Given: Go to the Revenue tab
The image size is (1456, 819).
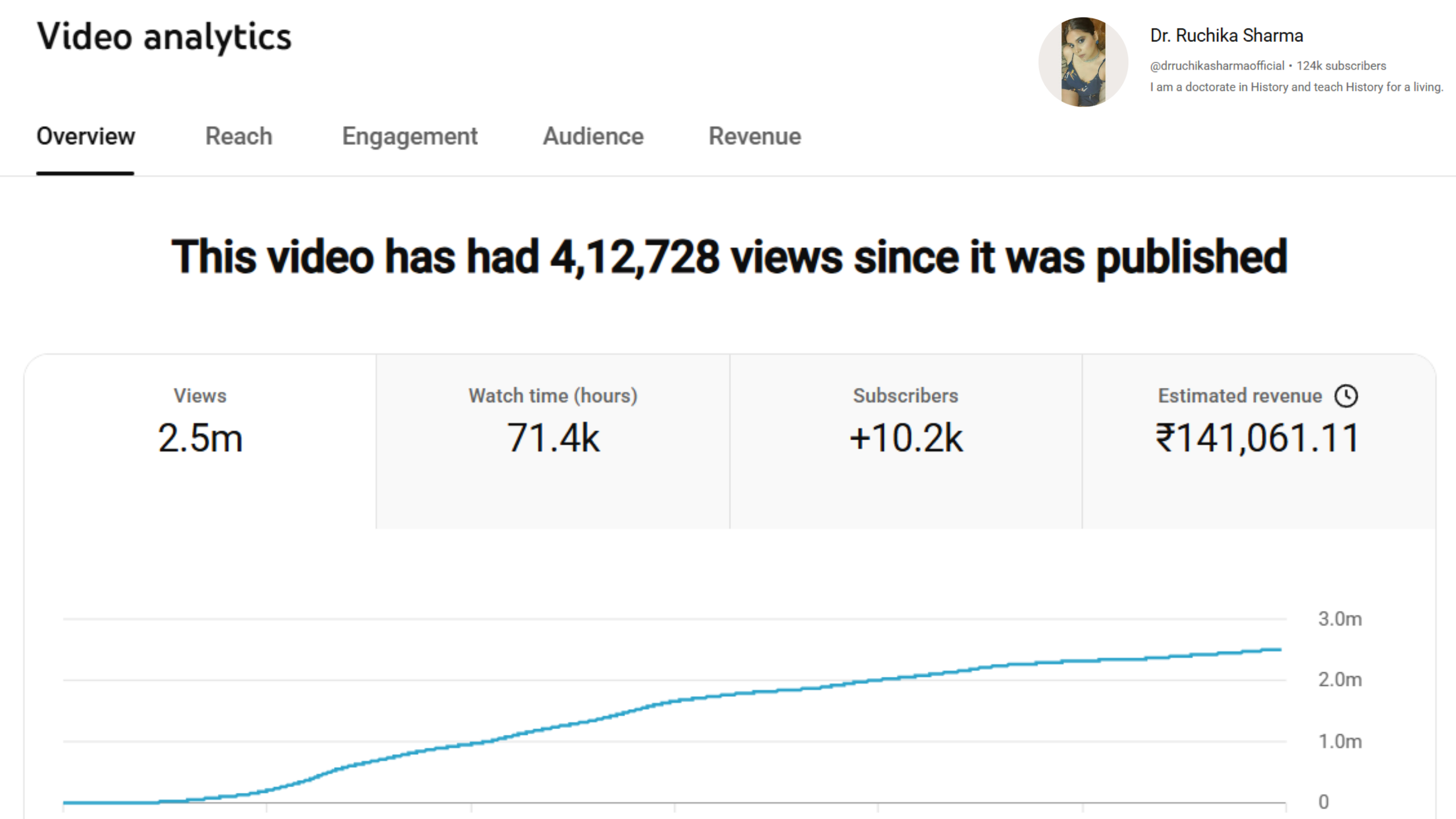Looking at the screenshot, I should (x=755, y=136).
